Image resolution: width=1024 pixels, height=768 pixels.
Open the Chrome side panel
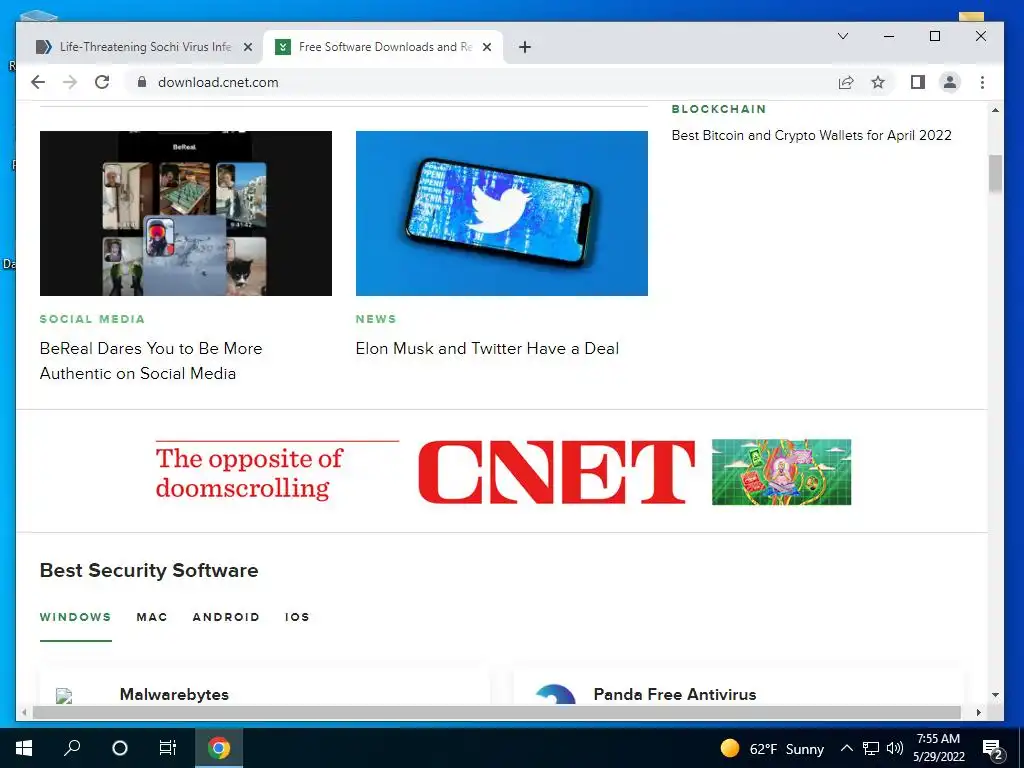point(918,82)
